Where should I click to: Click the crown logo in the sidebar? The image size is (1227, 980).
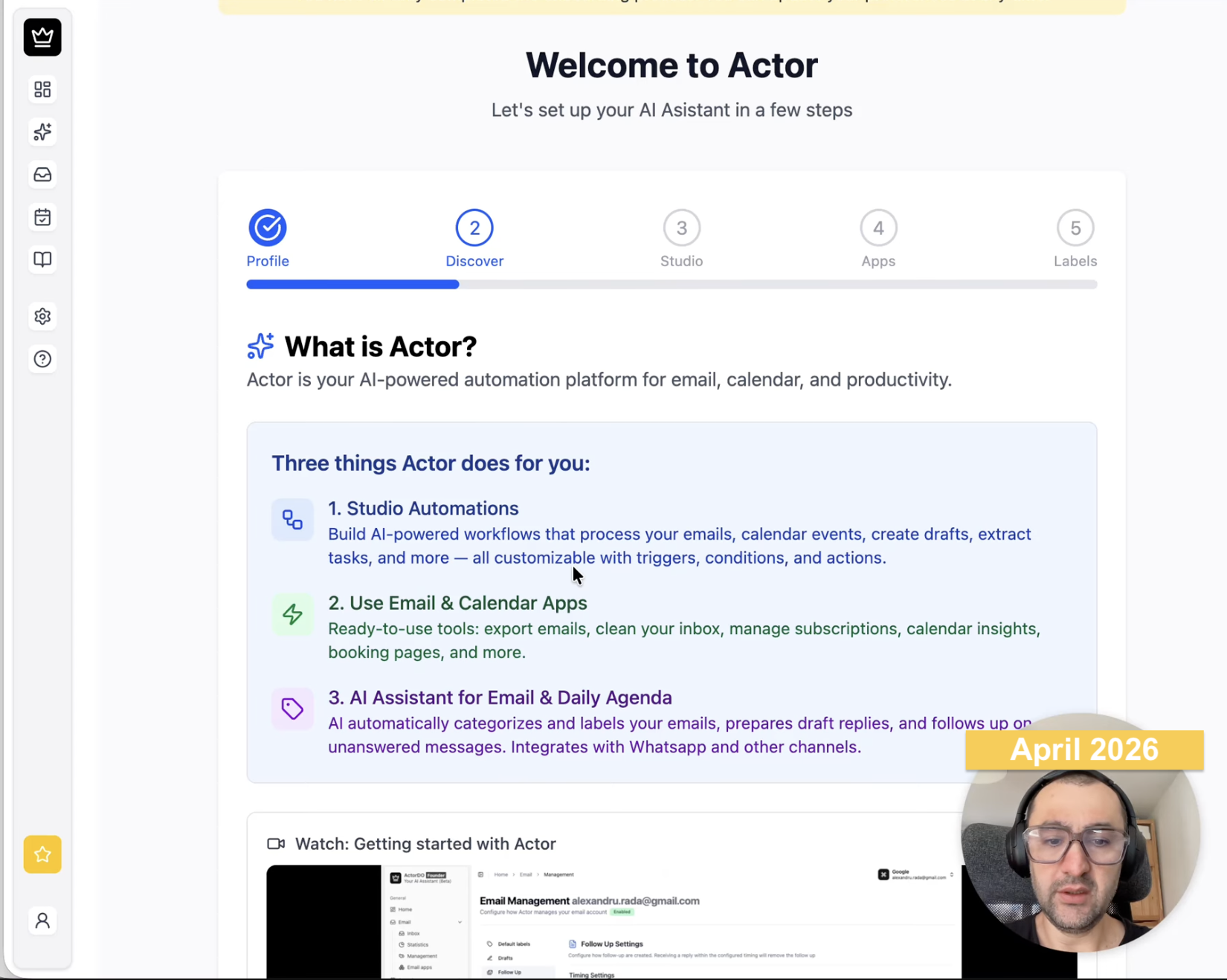pos(42,37)
